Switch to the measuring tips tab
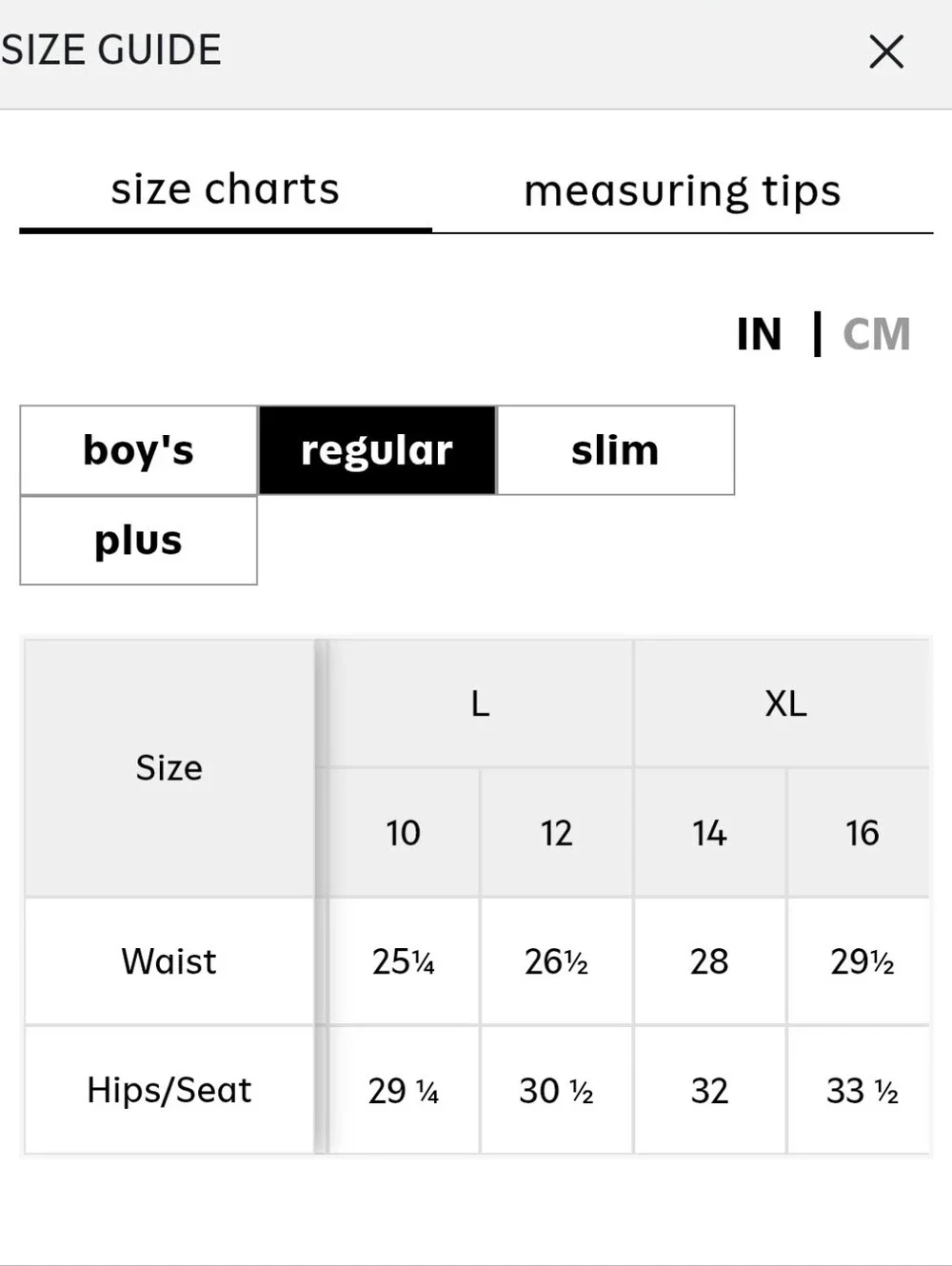Screen dimensions: 952x1266 [683, 190]
